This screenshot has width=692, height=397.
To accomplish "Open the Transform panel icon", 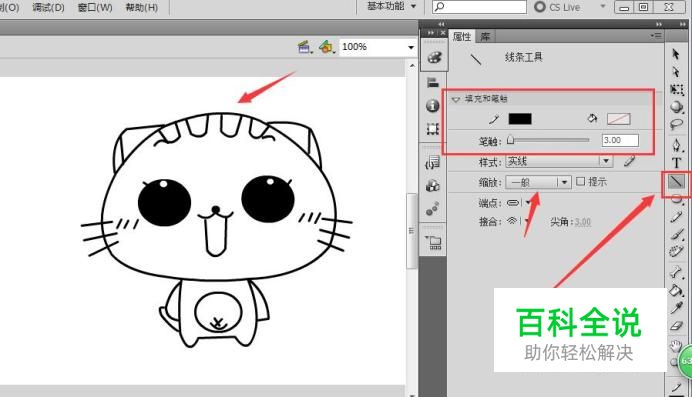I will (x=433, y=129).
